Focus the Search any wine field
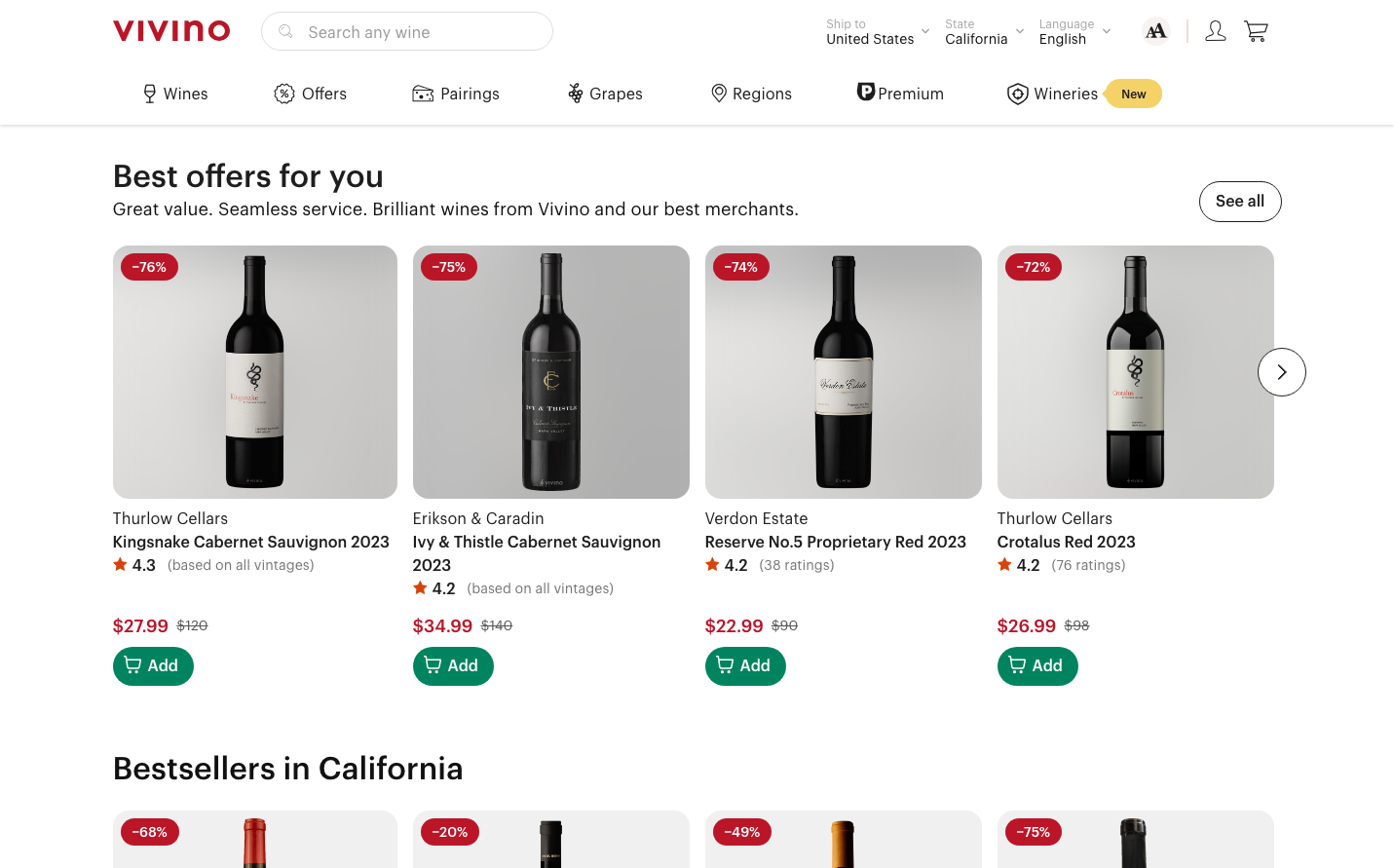Image resolution: width=1394 pixels, height=868 pixels. 419,32
